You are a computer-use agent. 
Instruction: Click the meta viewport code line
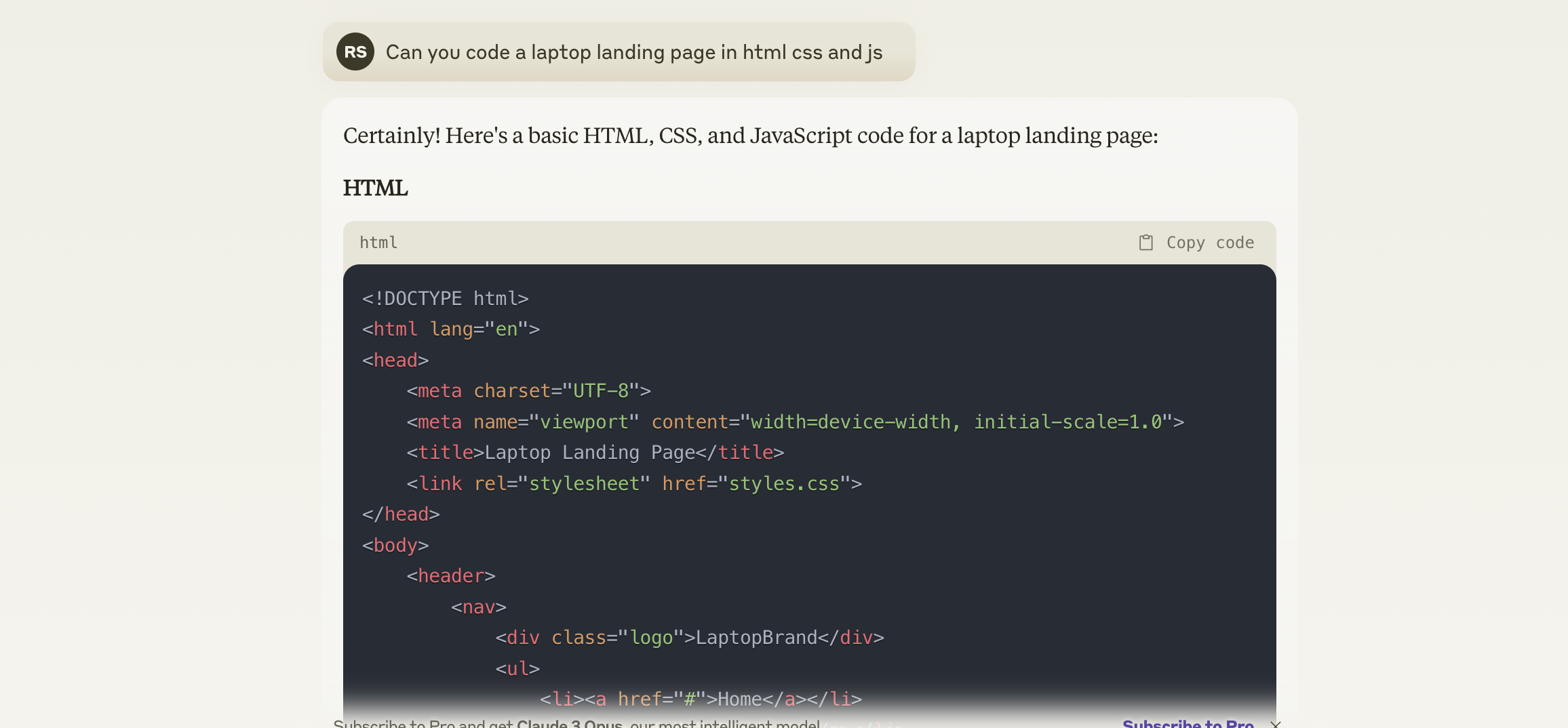pyautogui.click(x=795, y=422)
